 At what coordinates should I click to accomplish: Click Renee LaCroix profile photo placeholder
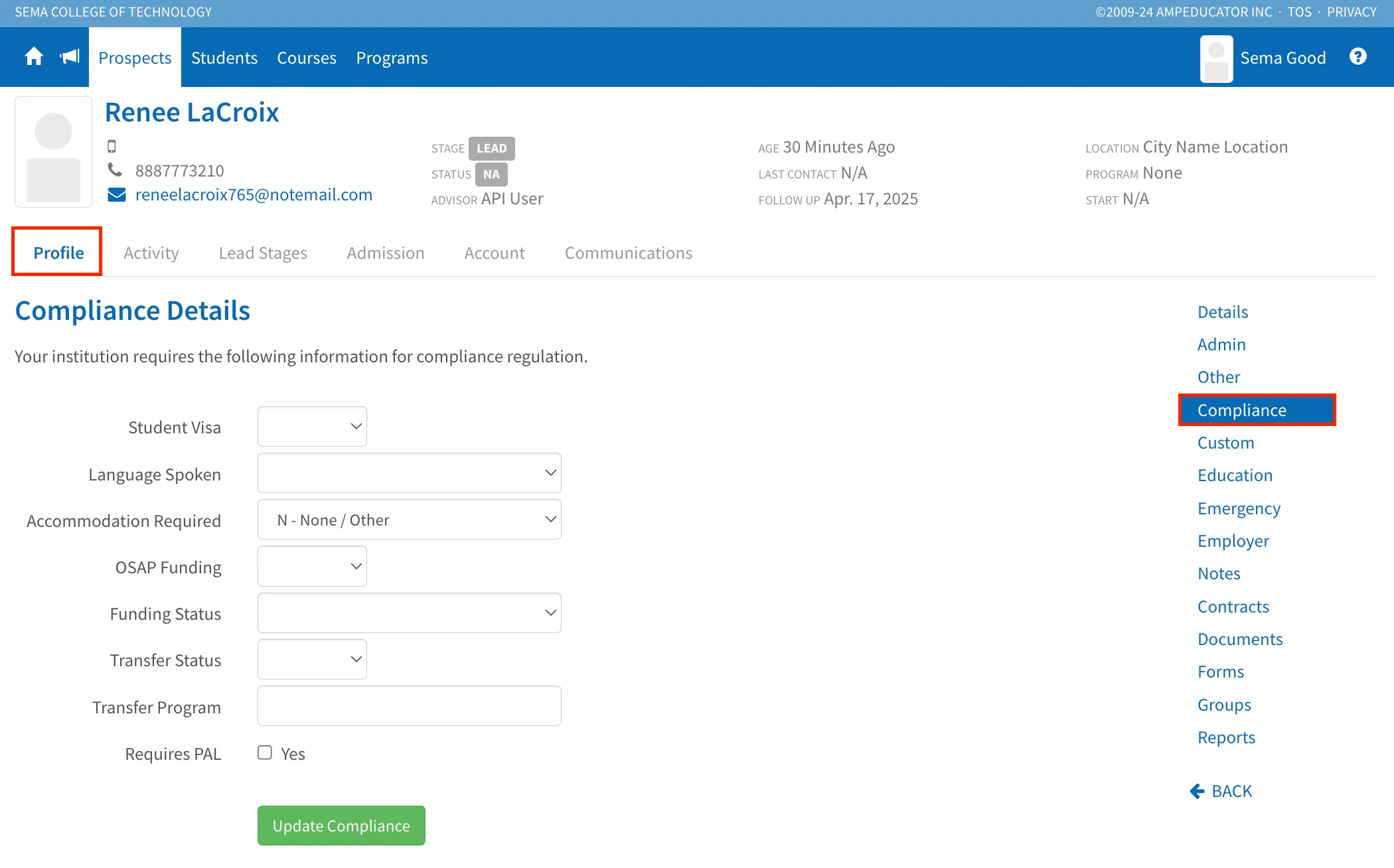[x=53, y=152]
